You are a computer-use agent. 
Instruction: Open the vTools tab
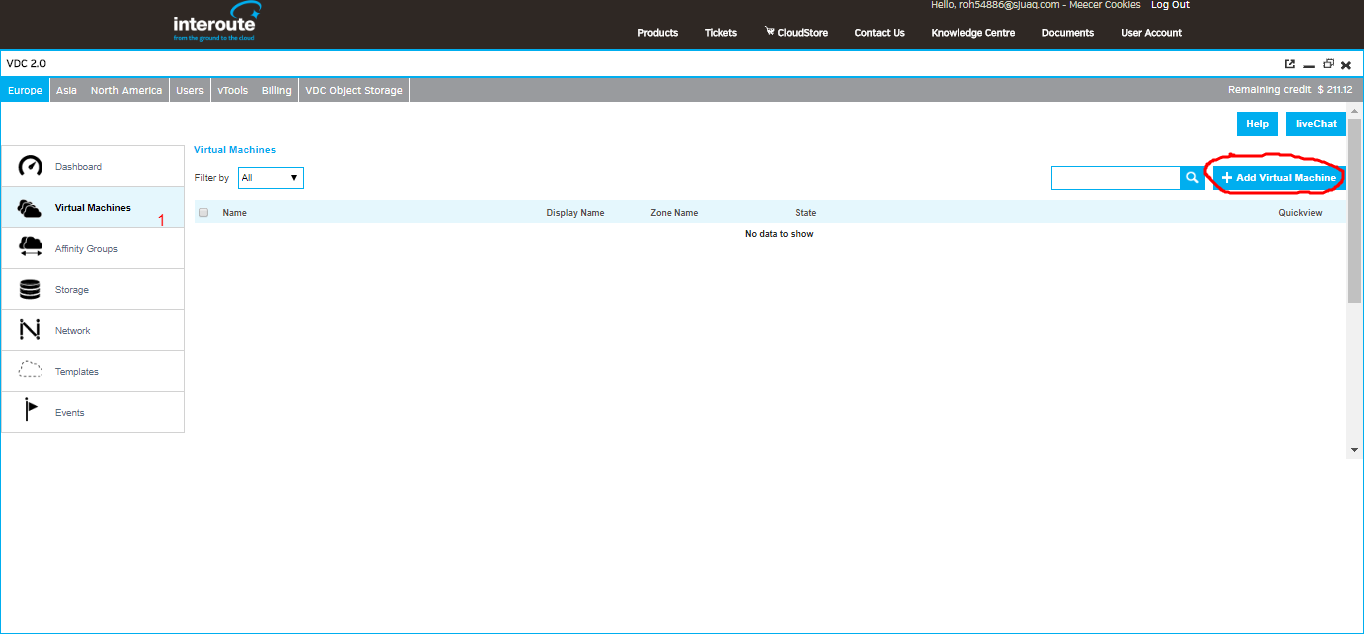tap(233, 90)
